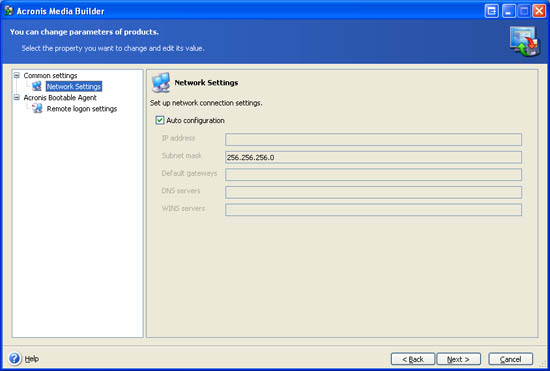Click the 'You can change parameters of products.' heading

coord(84,32)
